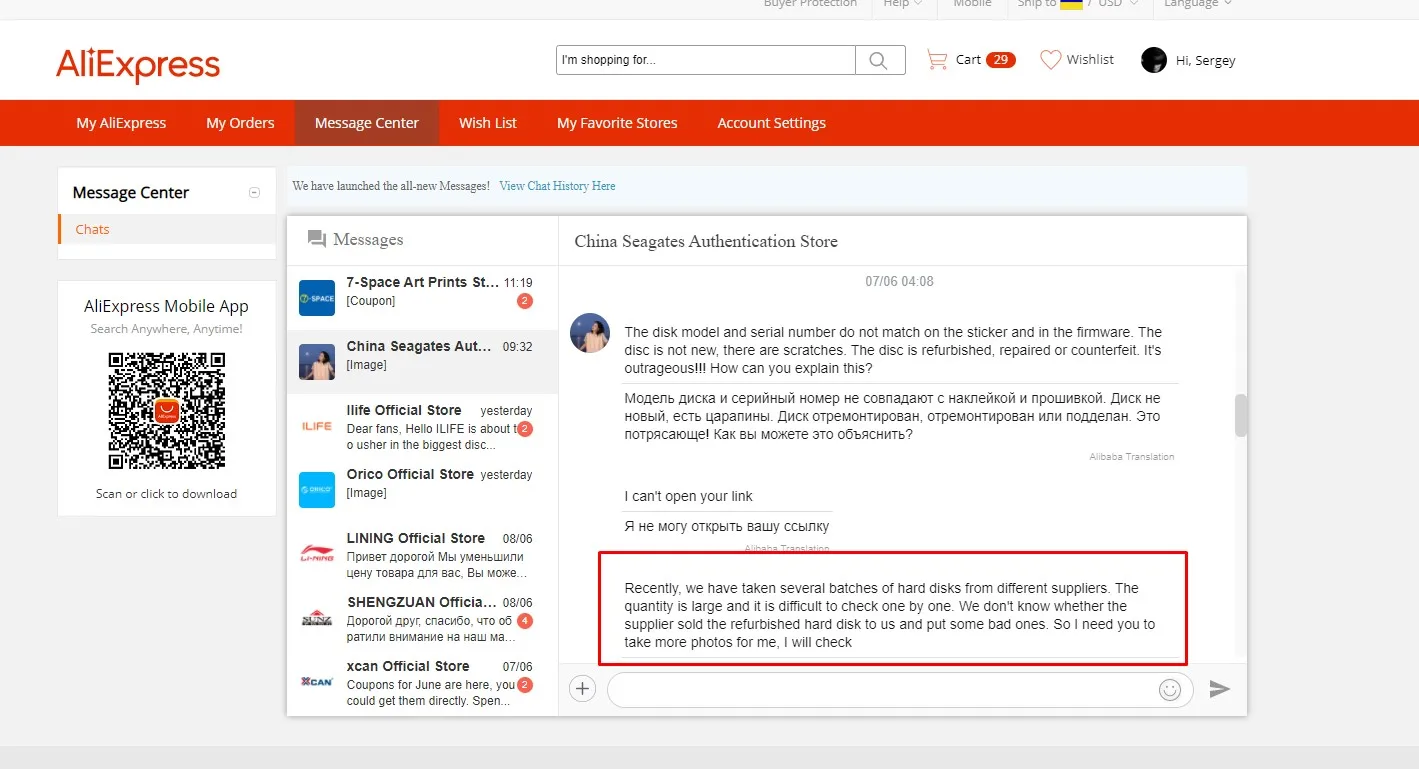Click the 7-Space Art Prints store avatar
This screenshot has height=769, width=1419.
317,298
